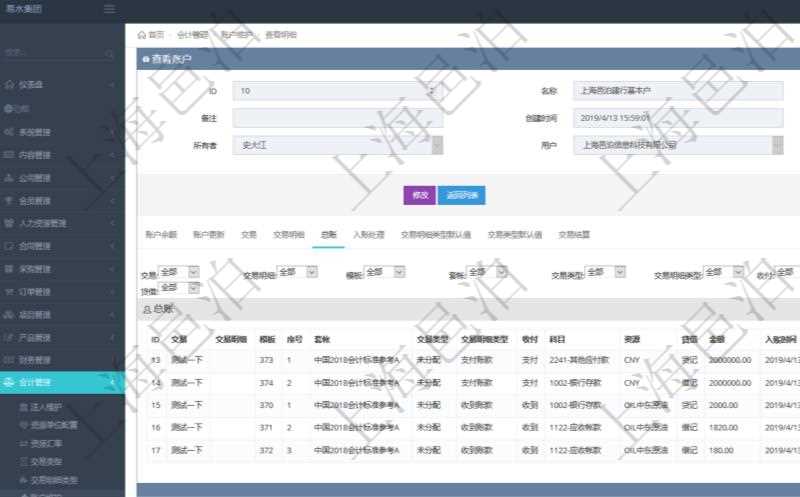
Task: Toggle the hamburger sidebar menu icon
Action: click(x=109, y=9)
